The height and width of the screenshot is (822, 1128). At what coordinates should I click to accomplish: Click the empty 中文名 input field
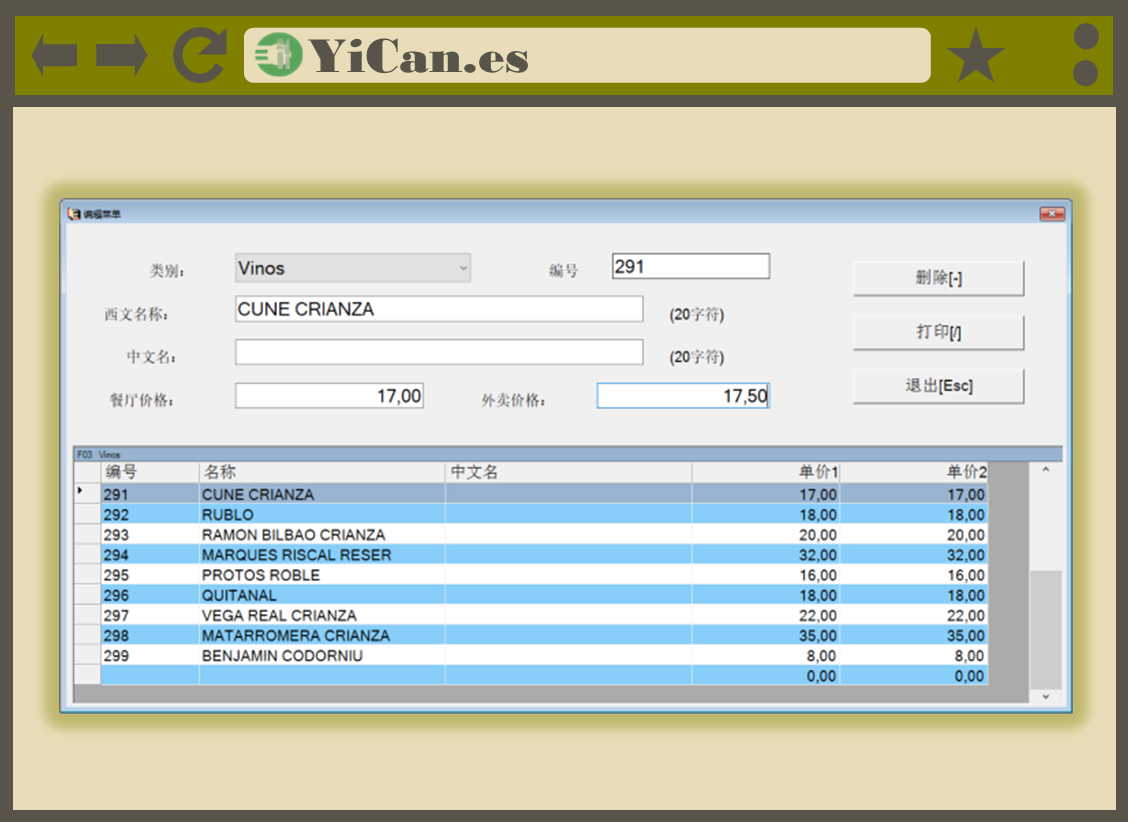coord(439,352)
